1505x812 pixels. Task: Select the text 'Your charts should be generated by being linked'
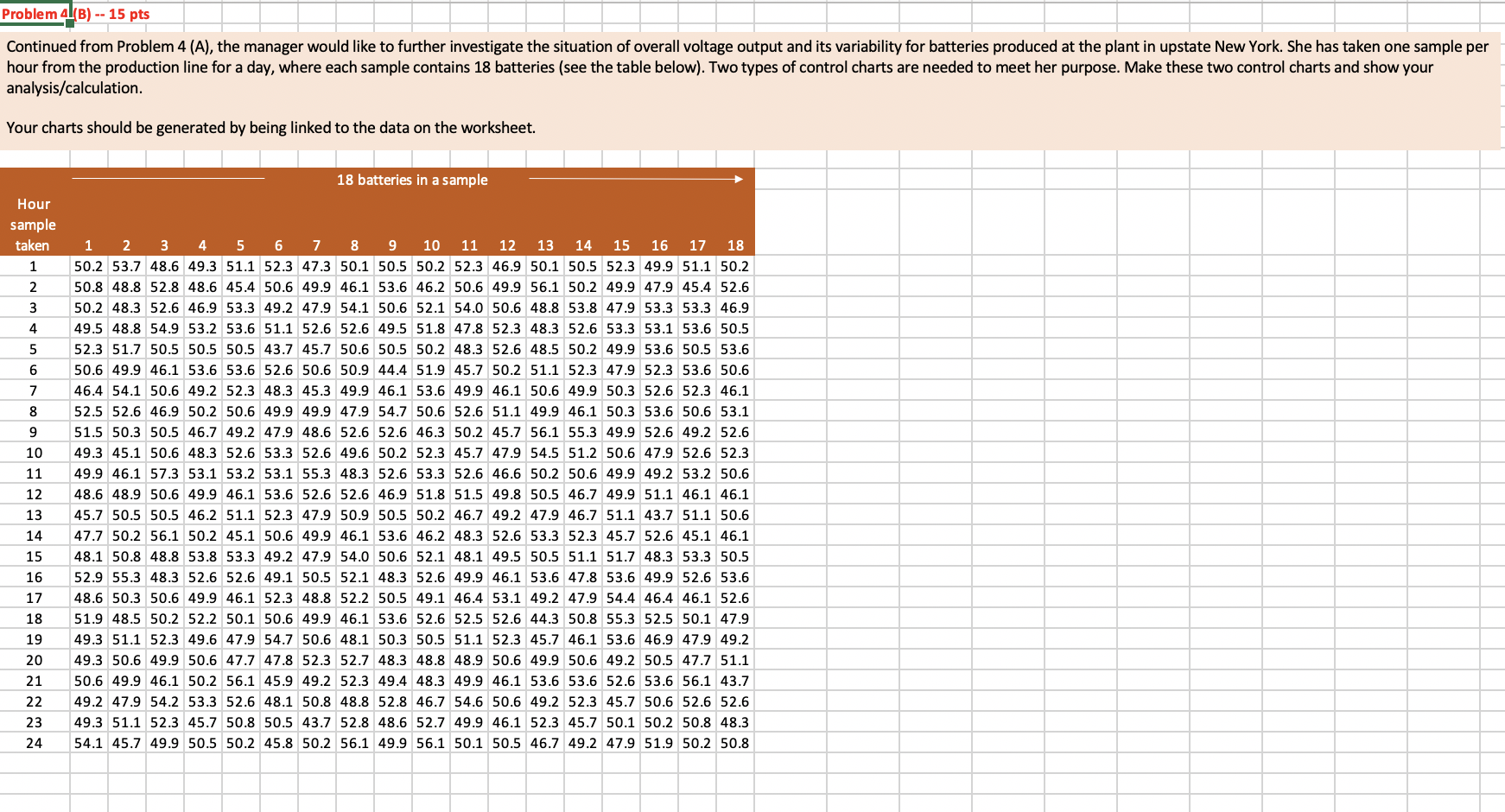[x=270, y=127]
